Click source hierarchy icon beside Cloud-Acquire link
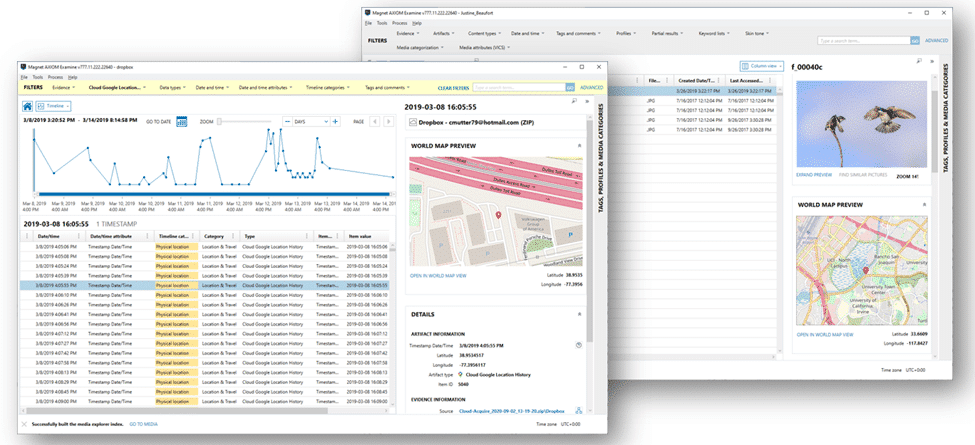This screenshot has height=445, width=975. pyautogui.click(x=578, y=411)
